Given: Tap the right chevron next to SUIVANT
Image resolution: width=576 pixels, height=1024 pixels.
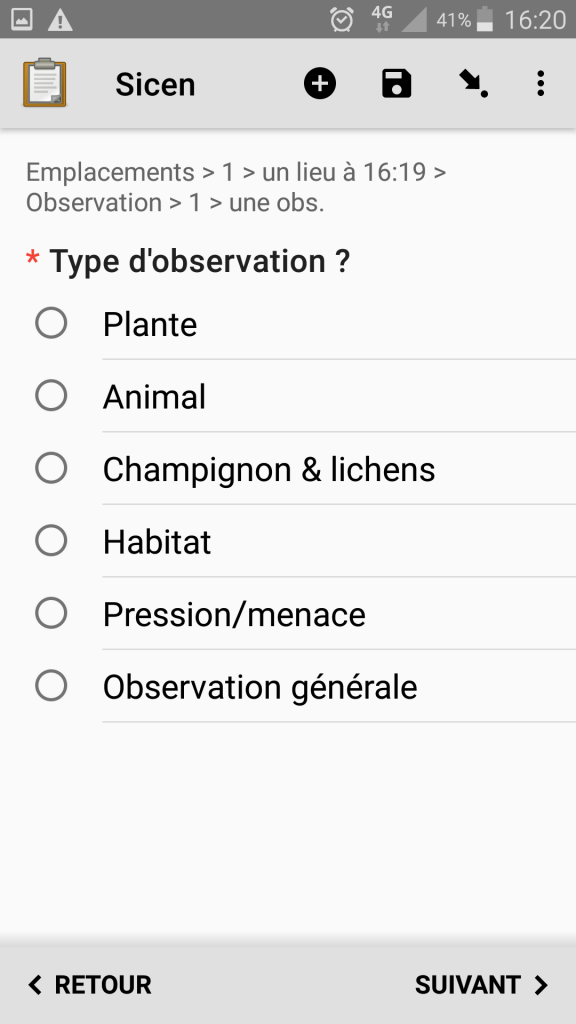Looking at the screenshot, I should click(x=541, y=985).
